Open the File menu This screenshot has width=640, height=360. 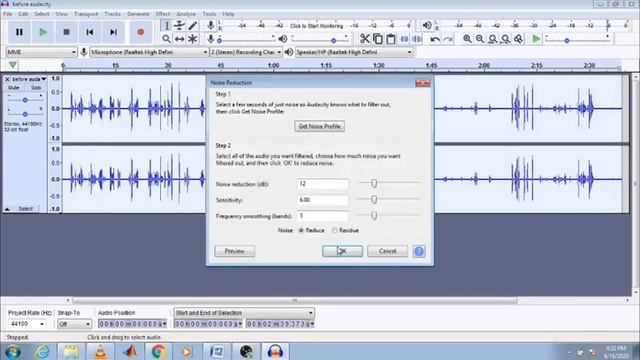8,14
